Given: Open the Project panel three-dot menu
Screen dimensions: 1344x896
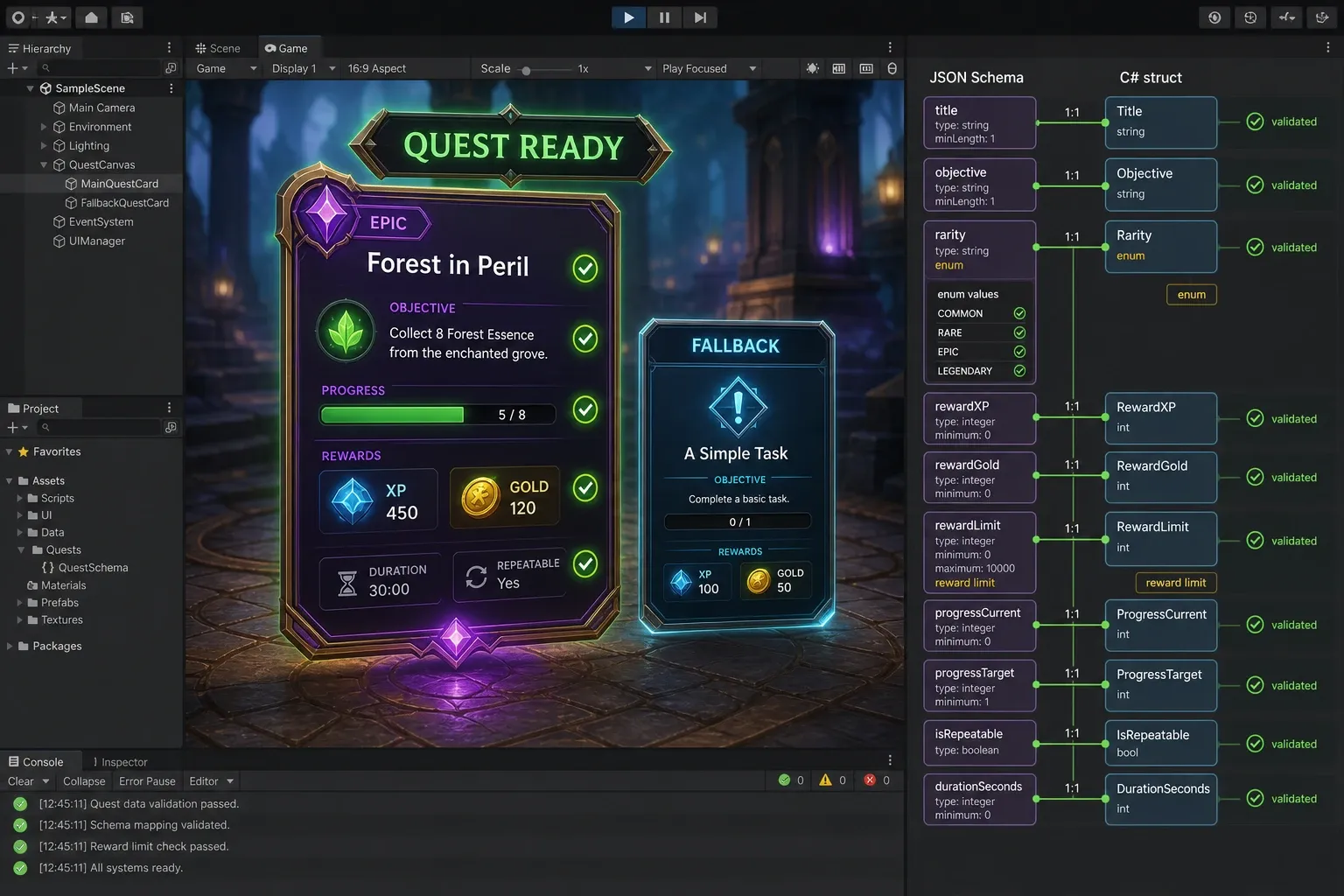Looking at the screenshot, I should [169, 408].
